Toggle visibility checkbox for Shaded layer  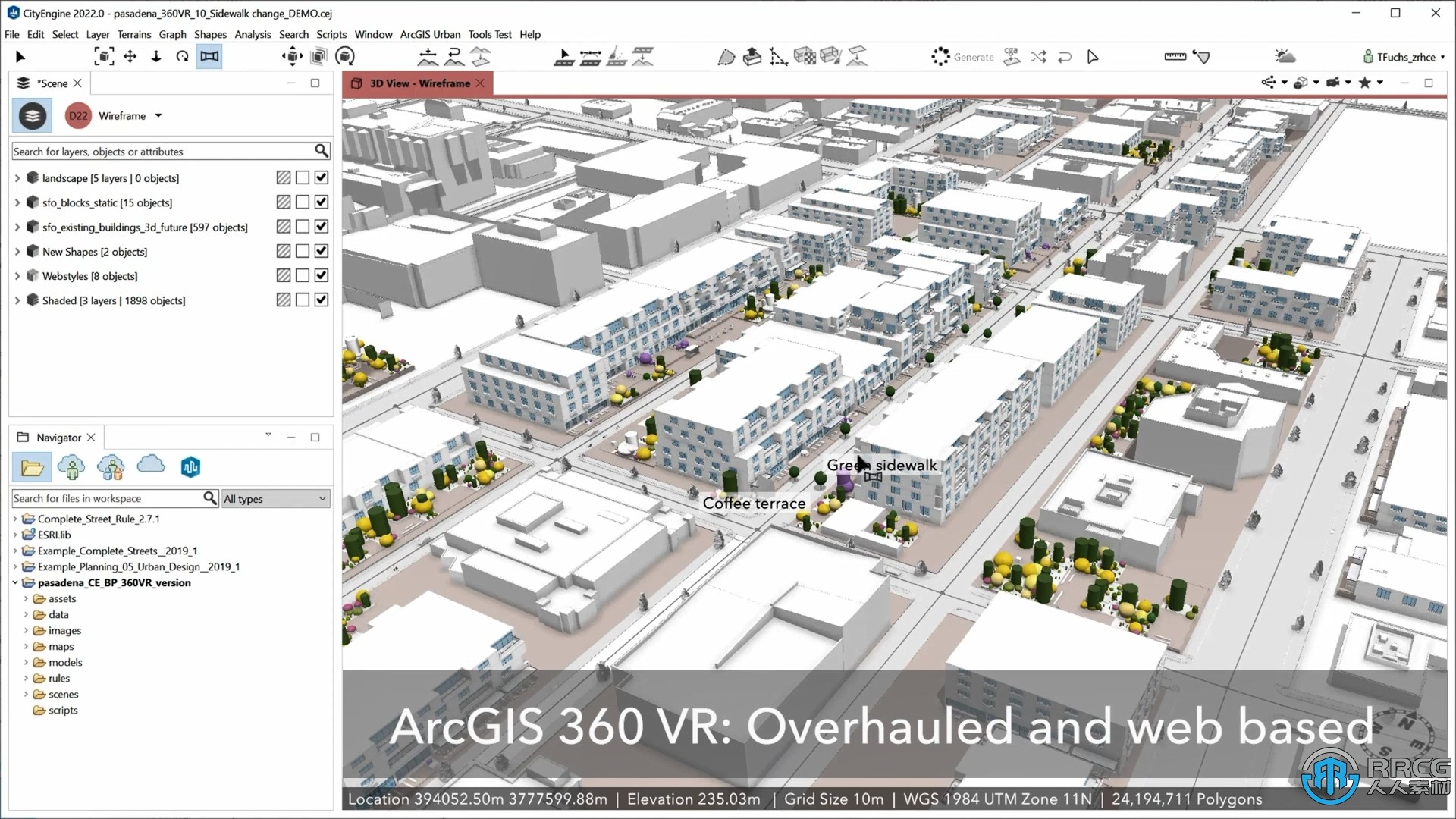(x=322, y=300)
